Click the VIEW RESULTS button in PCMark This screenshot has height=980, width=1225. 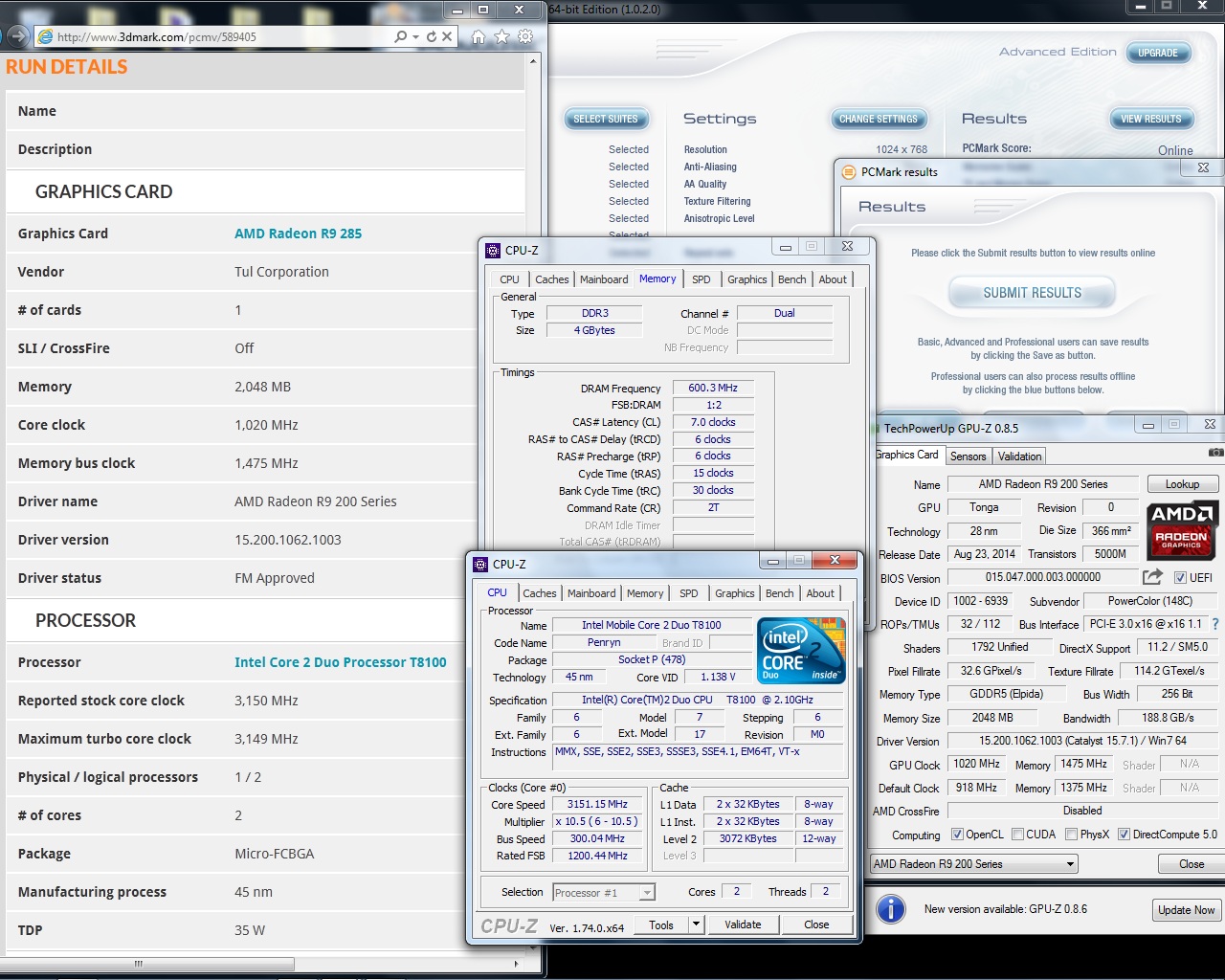[1151, 119]
